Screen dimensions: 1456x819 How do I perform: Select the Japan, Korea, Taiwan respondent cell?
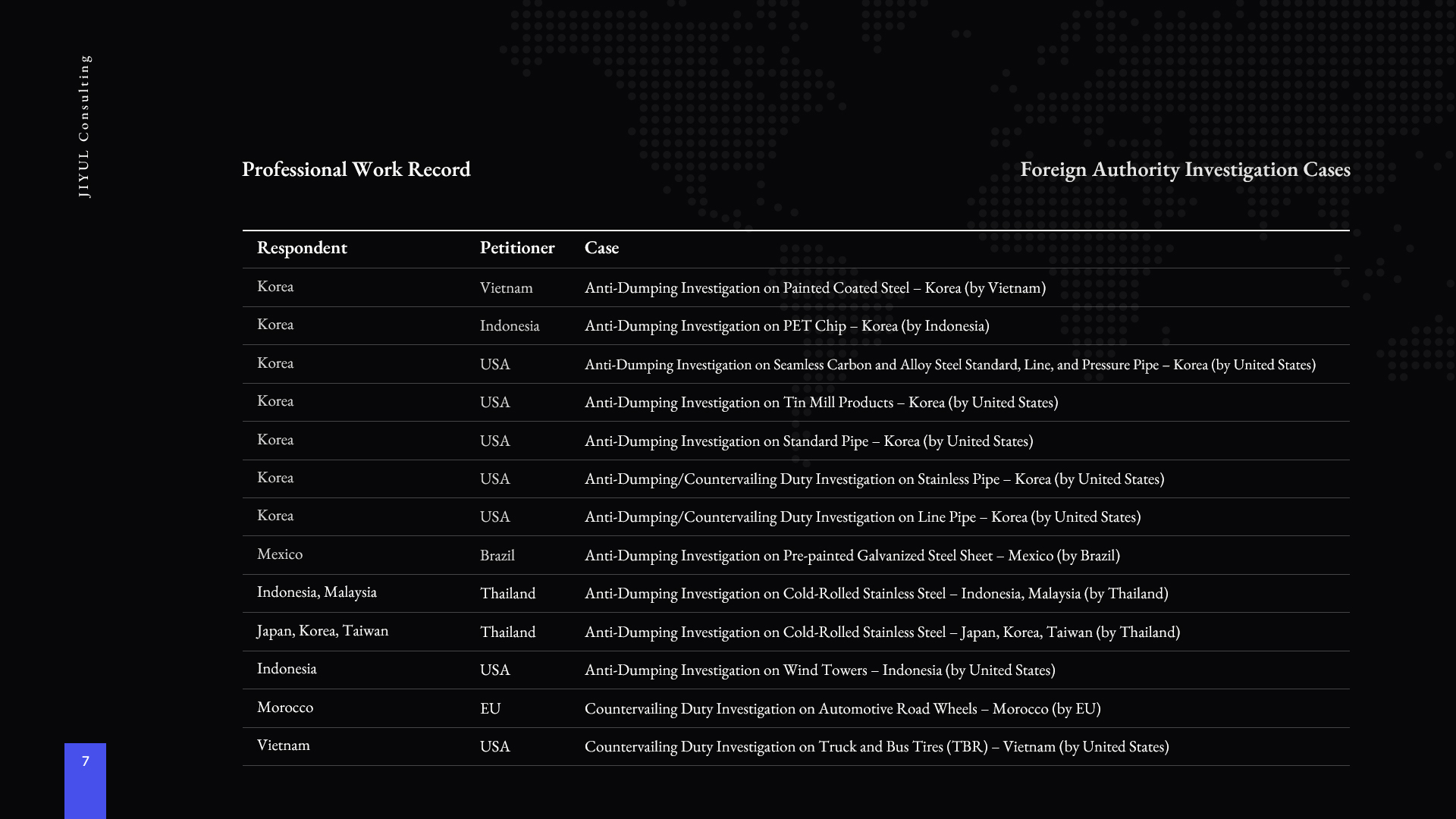click(x=322, y=631)
